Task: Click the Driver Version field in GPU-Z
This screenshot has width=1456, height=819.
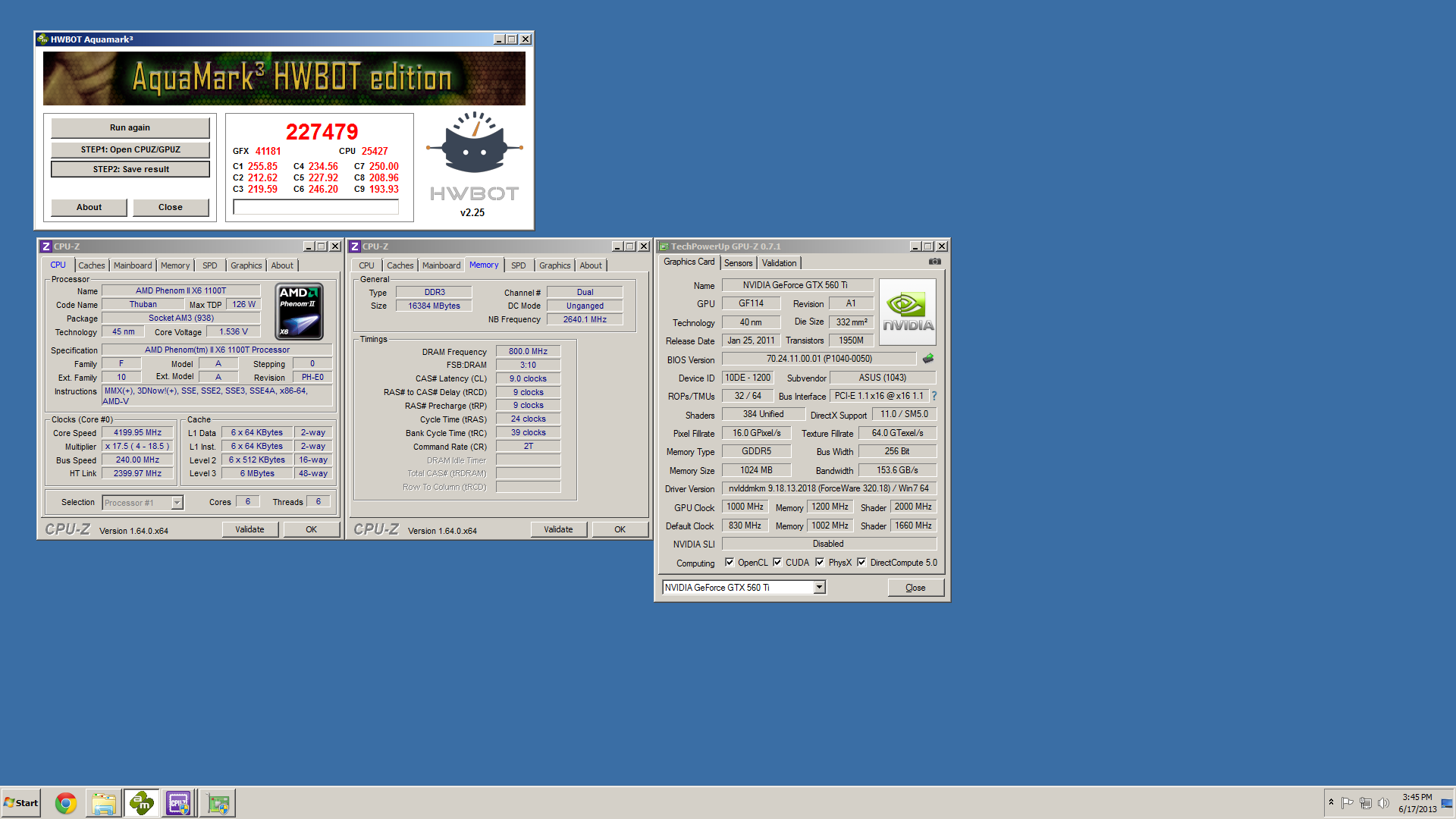Action: click(x=829, y=488)
